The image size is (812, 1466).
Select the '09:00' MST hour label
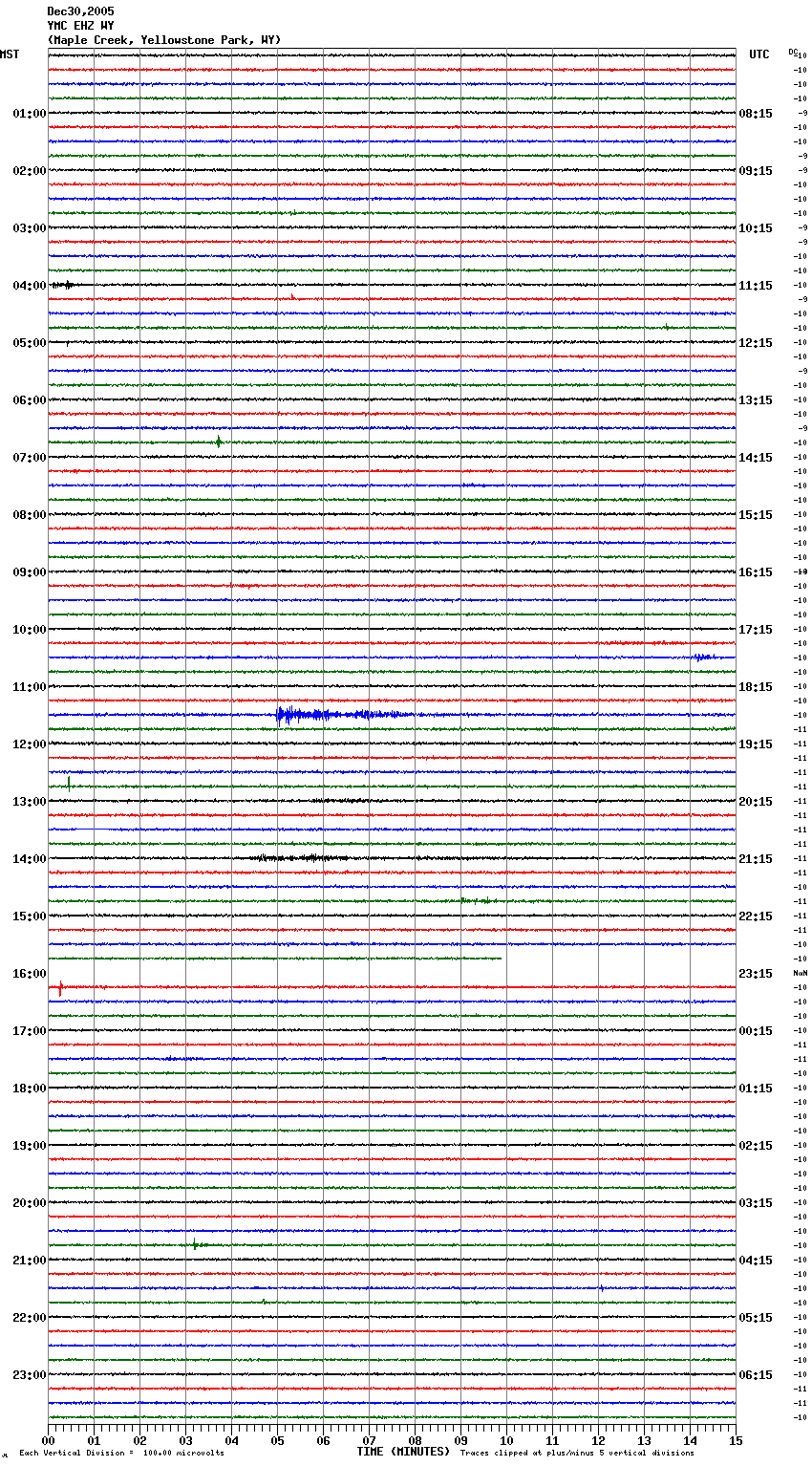[x=30, y=572]
